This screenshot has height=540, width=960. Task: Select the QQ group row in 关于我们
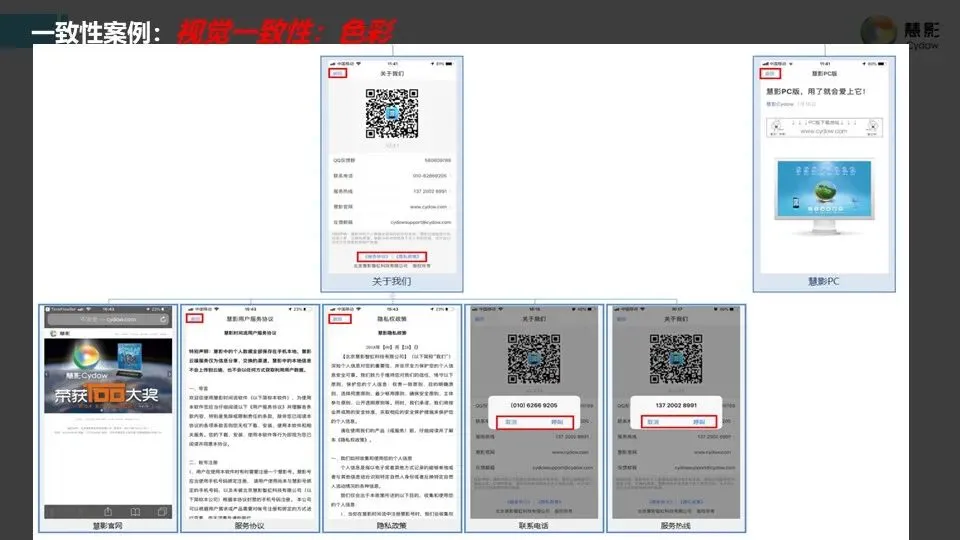tap(392, 160)
